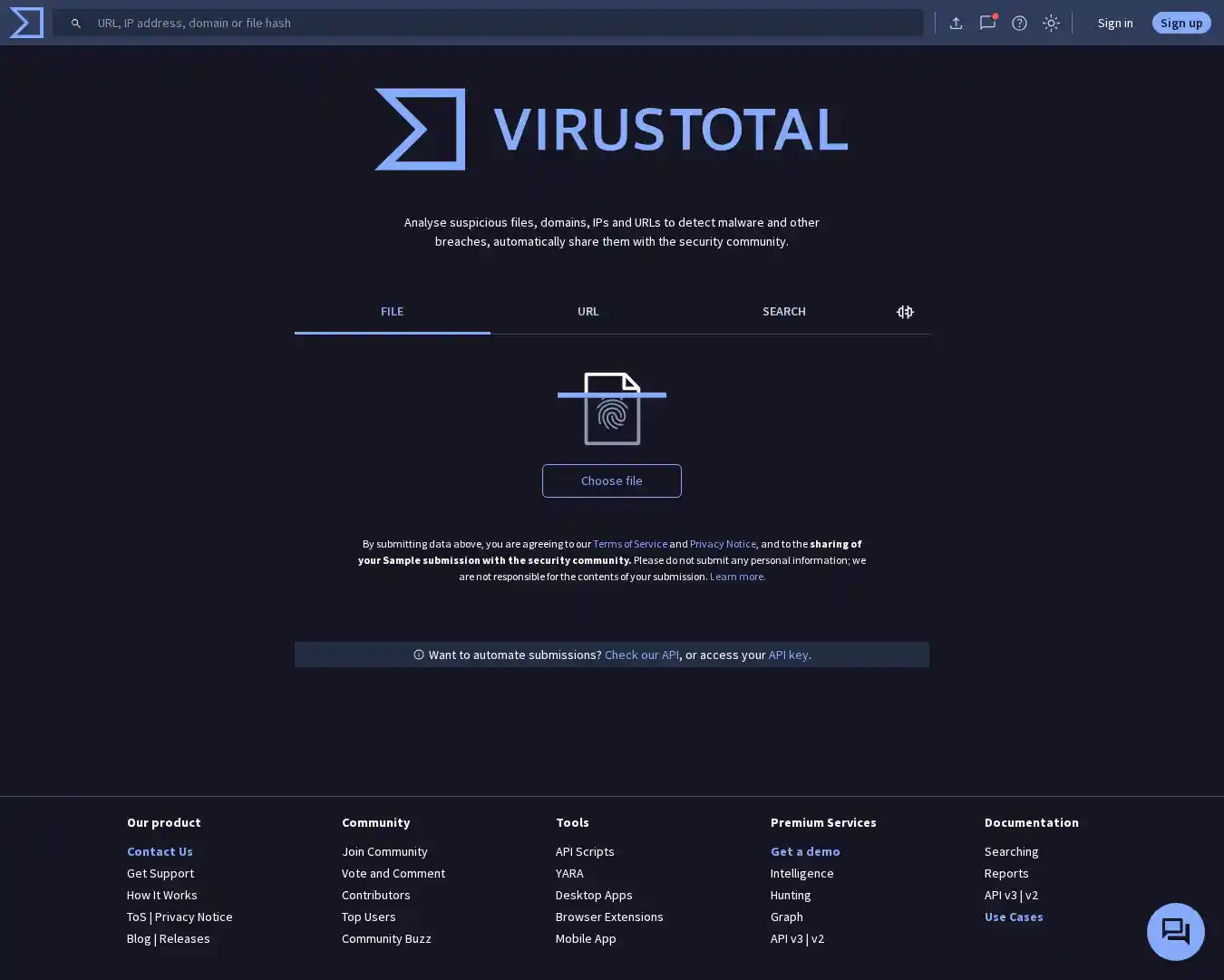Open the Browser Extensions footer link
The height and width of the screenshot is (980, 1224).
(x=608, y=917)
